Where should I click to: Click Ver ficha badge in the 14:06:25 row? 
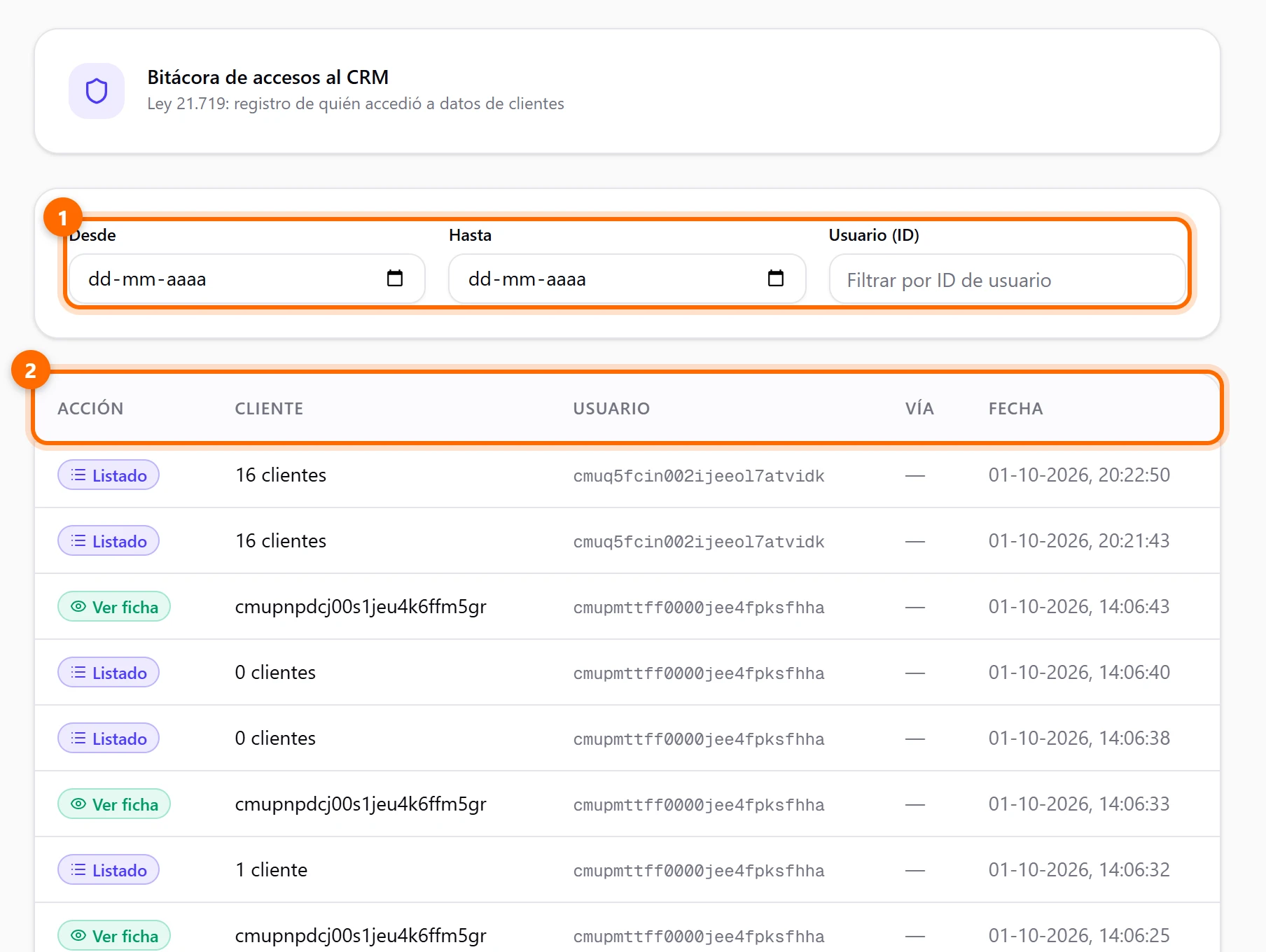114,936
